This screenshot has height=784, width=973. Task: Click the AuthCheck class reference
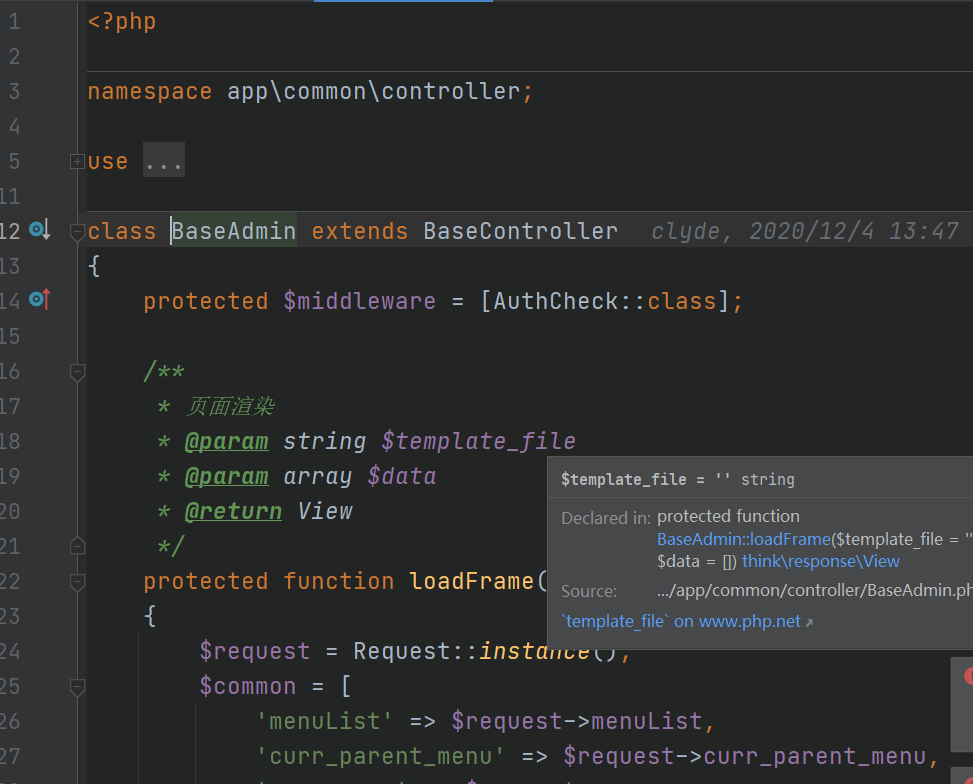click(555, 302)
